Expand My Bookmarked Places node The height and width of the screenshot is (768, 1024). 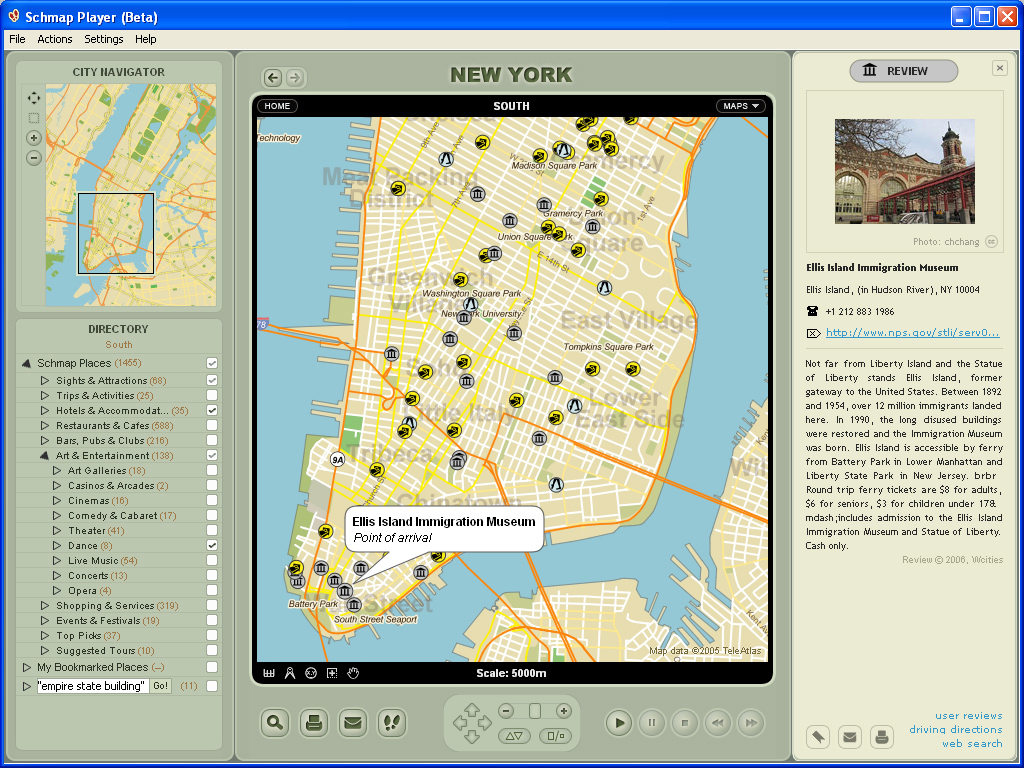pos(27,667)
